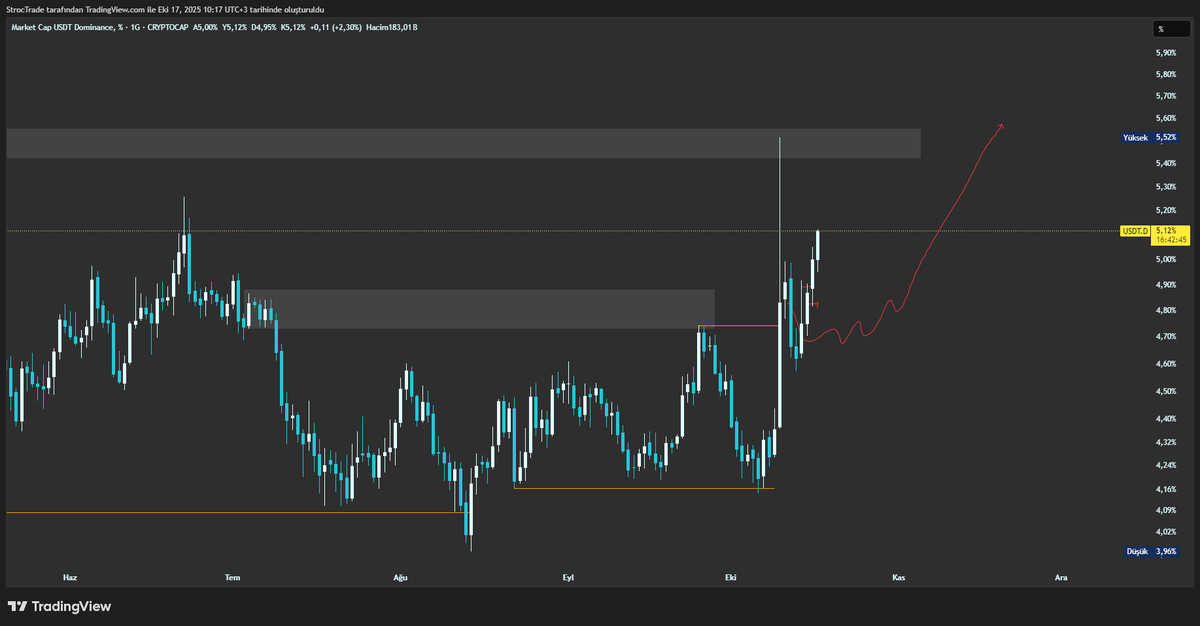The image size is (1200, 626).
Task: Click the 4,02% price axis label
Action: pos(1166,532)
